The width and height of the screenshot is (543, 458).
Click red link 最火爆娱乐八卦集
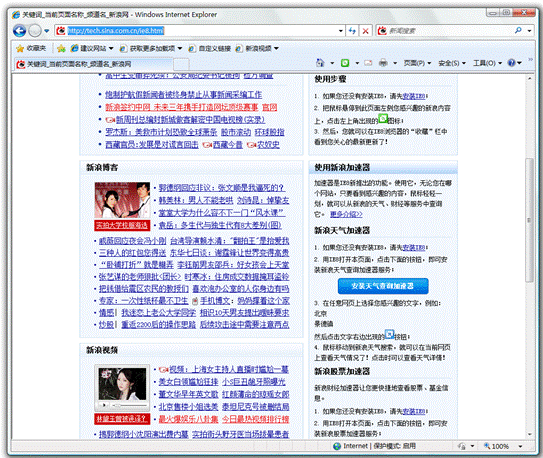[188, 420]
